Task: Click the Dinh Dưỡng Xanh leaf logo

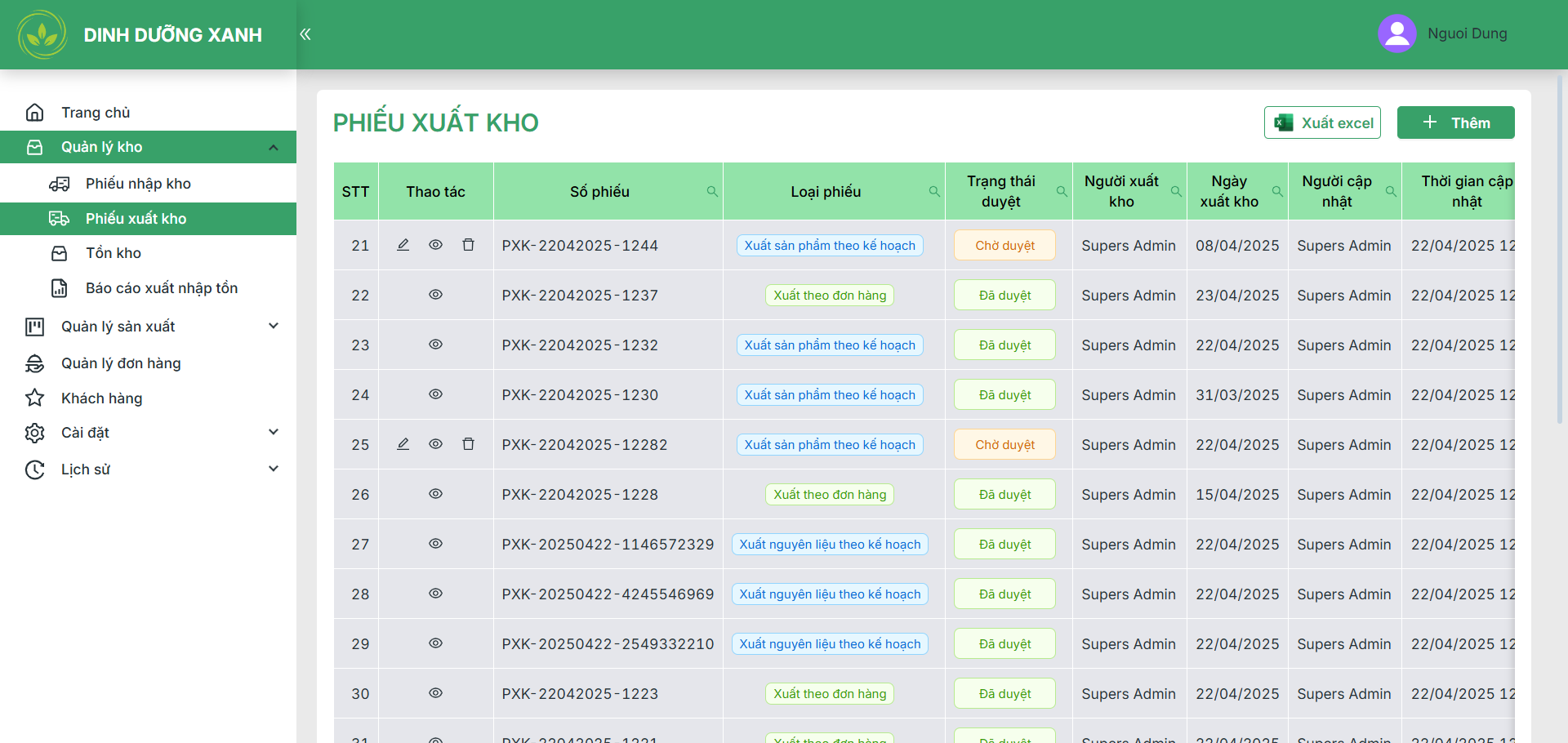Action: [x=42, y=34]
